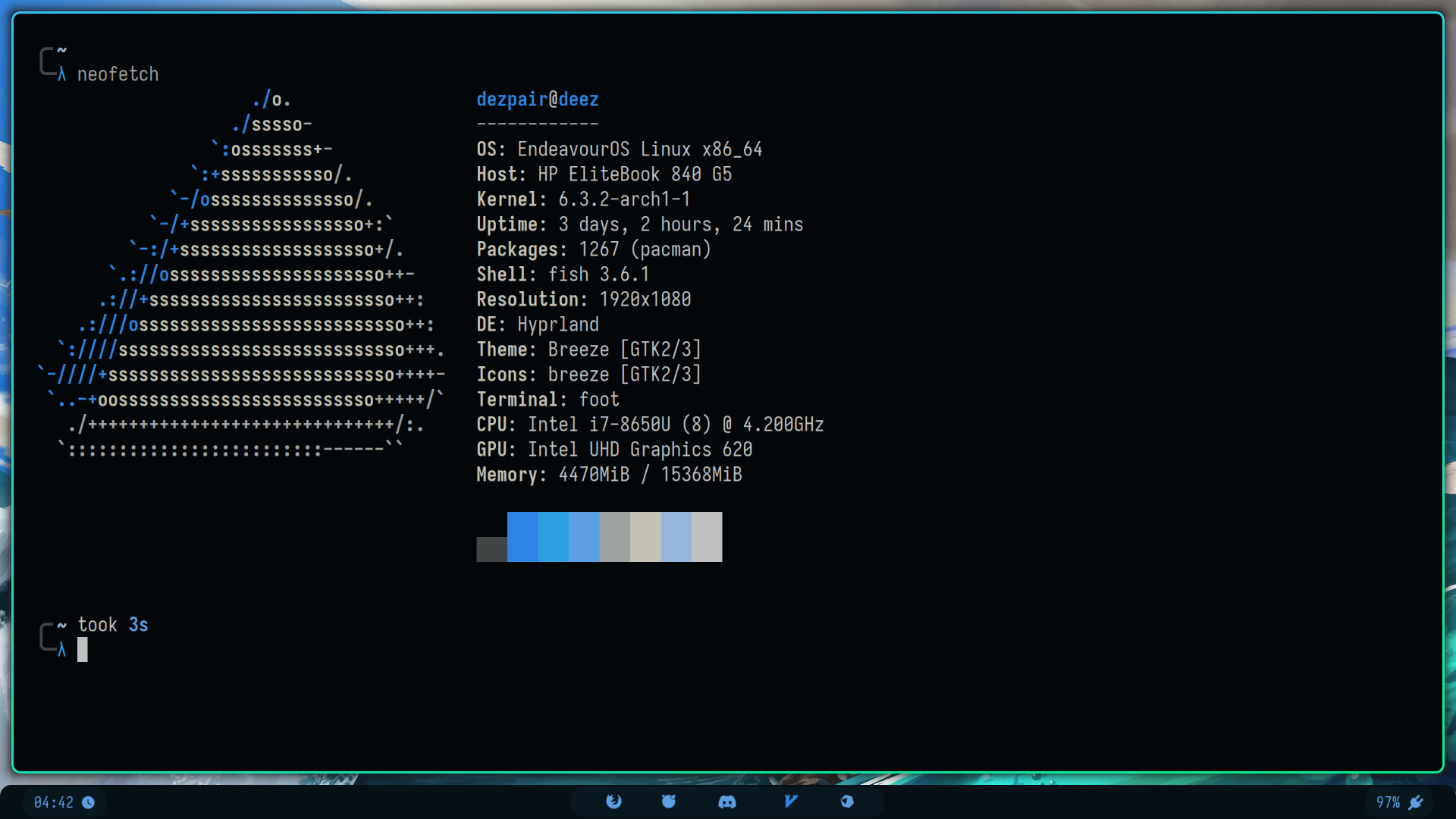Click the battery plug charging icon
This screenshot has width=1456, height=819.
tap(1416, 802)
